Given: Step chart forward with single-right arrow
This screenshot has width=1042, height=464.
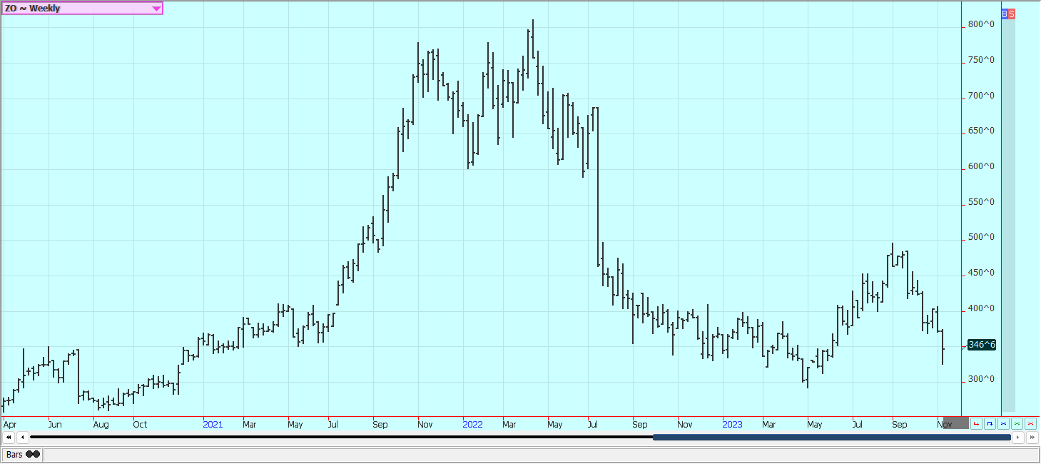Looking at the screenshot, I should point(1019,437).
